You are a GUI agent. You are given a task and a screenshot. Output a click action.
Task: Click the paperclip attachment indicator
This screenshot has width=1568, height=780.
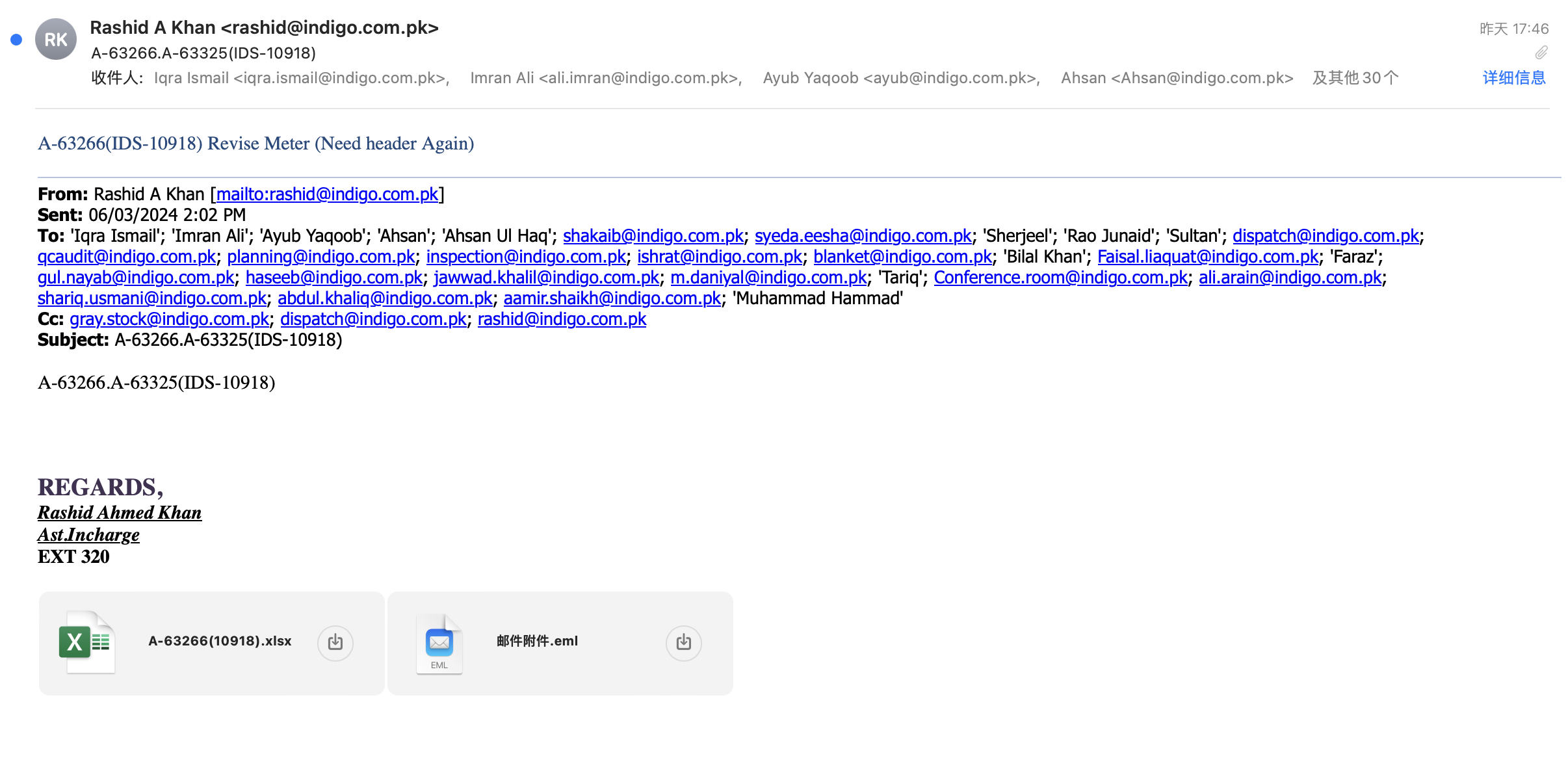(1541, 53)
